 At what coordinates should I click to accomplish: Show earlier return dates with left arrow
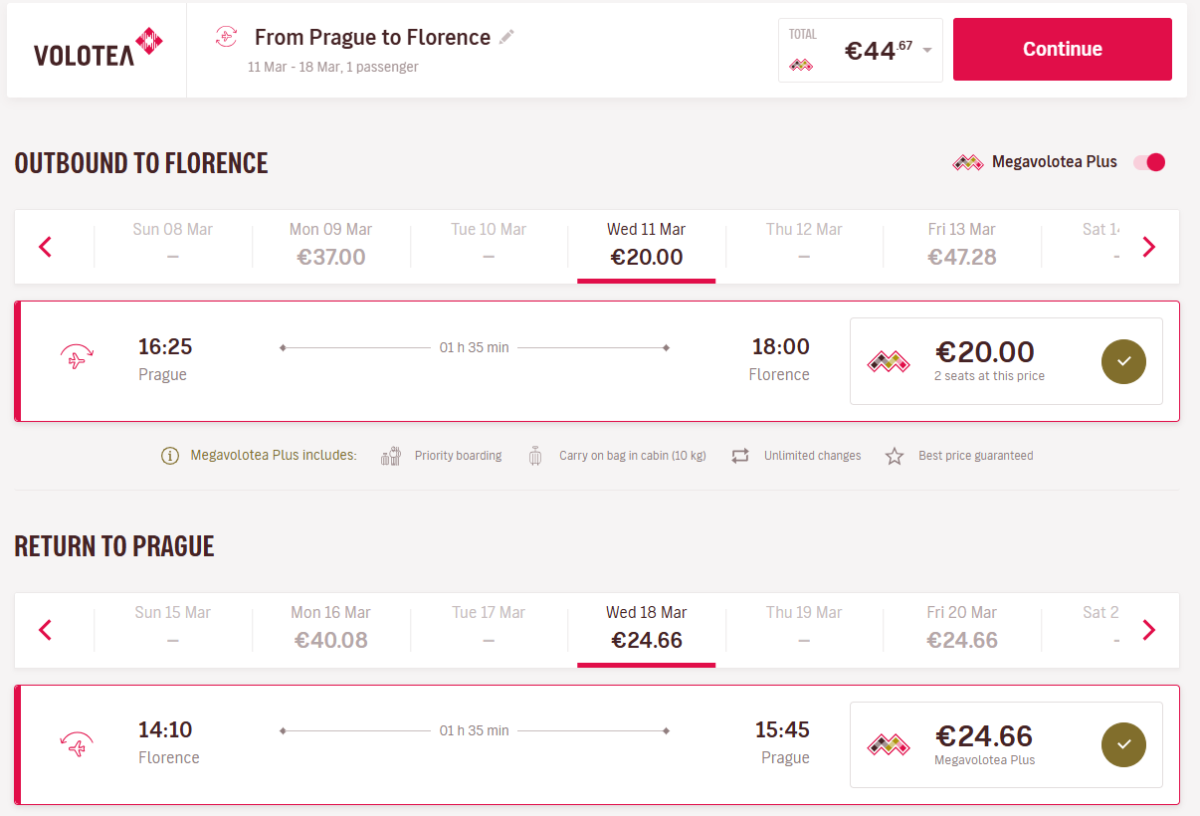[x=45, y=630]
